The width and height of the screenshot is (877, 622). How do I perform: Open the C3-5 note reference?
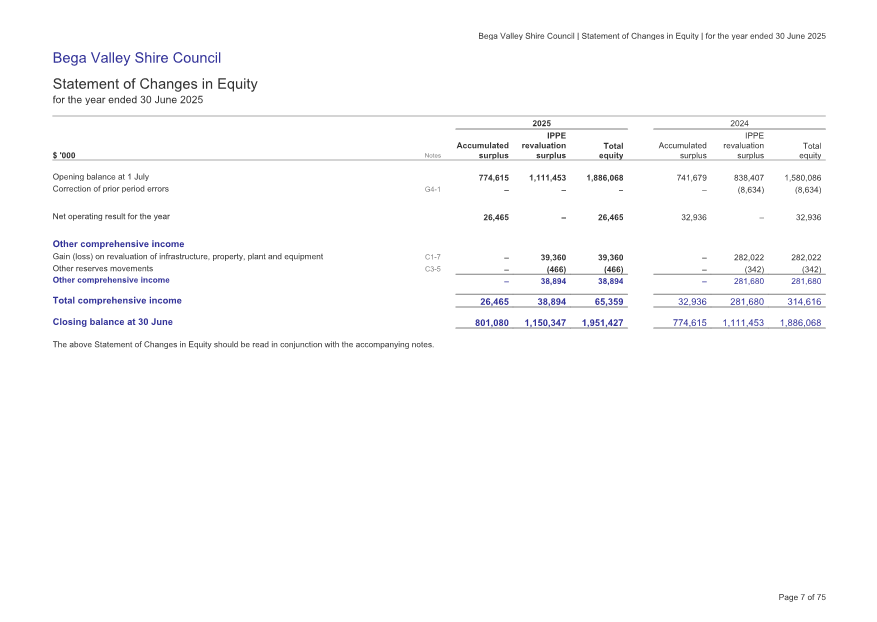tap(433, 269)
